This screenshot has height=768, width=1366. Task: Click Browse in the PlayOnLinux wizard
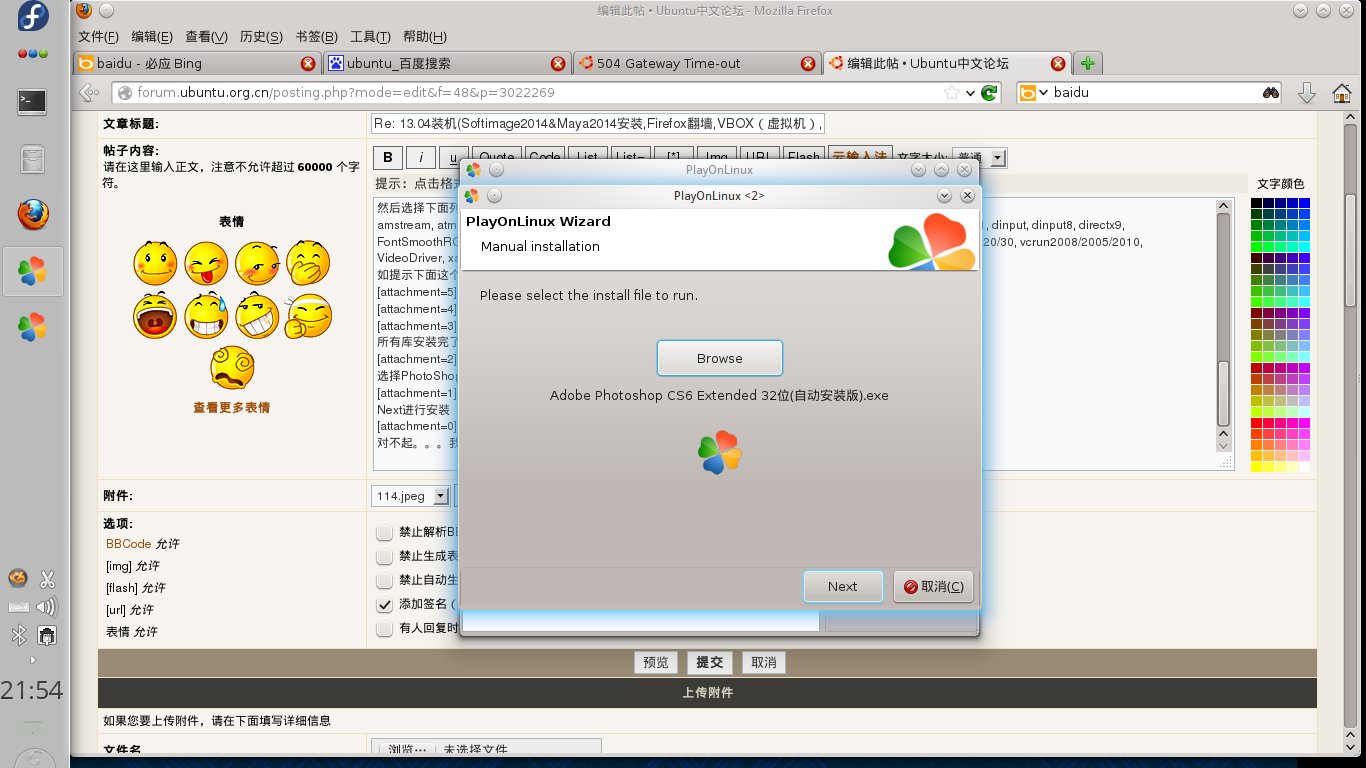coord(720,358)
